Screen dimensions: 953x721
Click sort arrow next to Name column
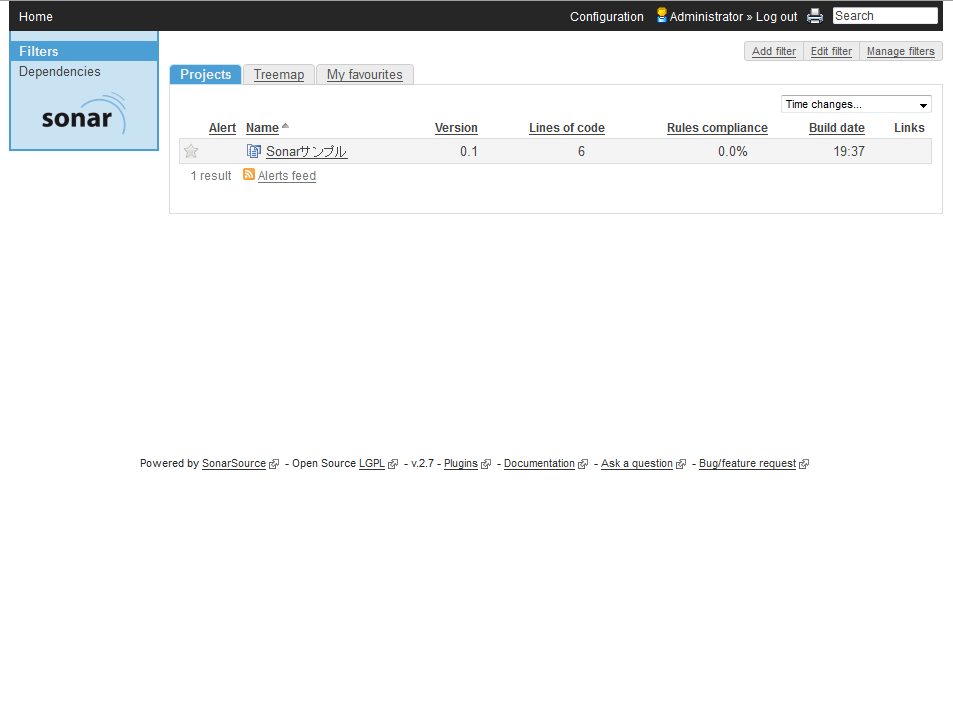click(286, 126)
